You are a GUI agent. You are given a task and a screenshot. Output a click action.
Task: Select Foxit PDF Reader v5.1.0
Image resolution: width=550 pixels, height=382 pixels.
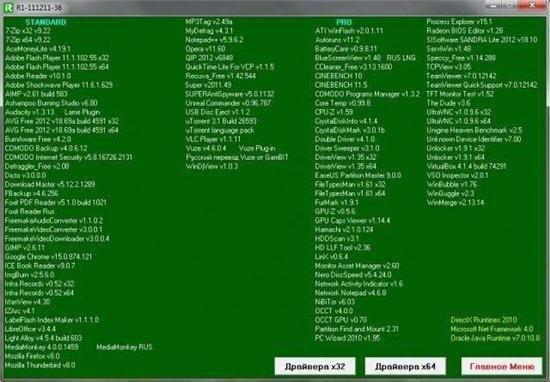(56, 202)
